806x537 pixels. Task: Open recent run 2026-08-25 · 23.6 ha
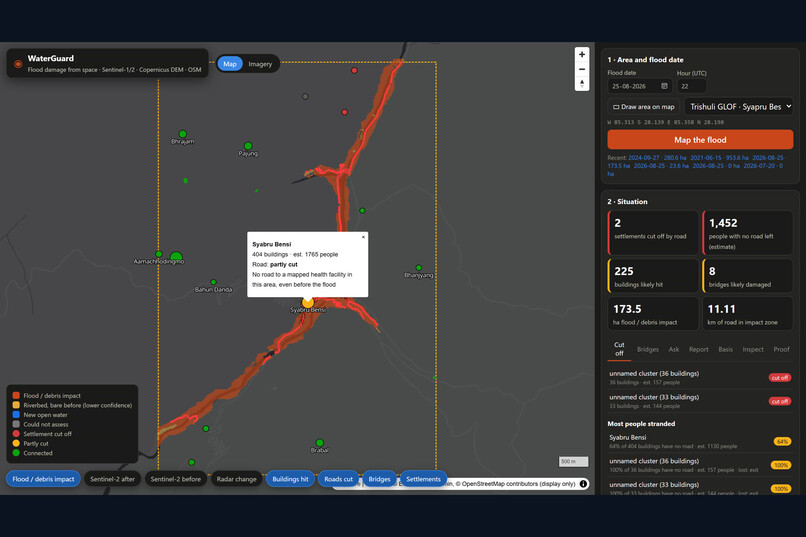point(661,166)
